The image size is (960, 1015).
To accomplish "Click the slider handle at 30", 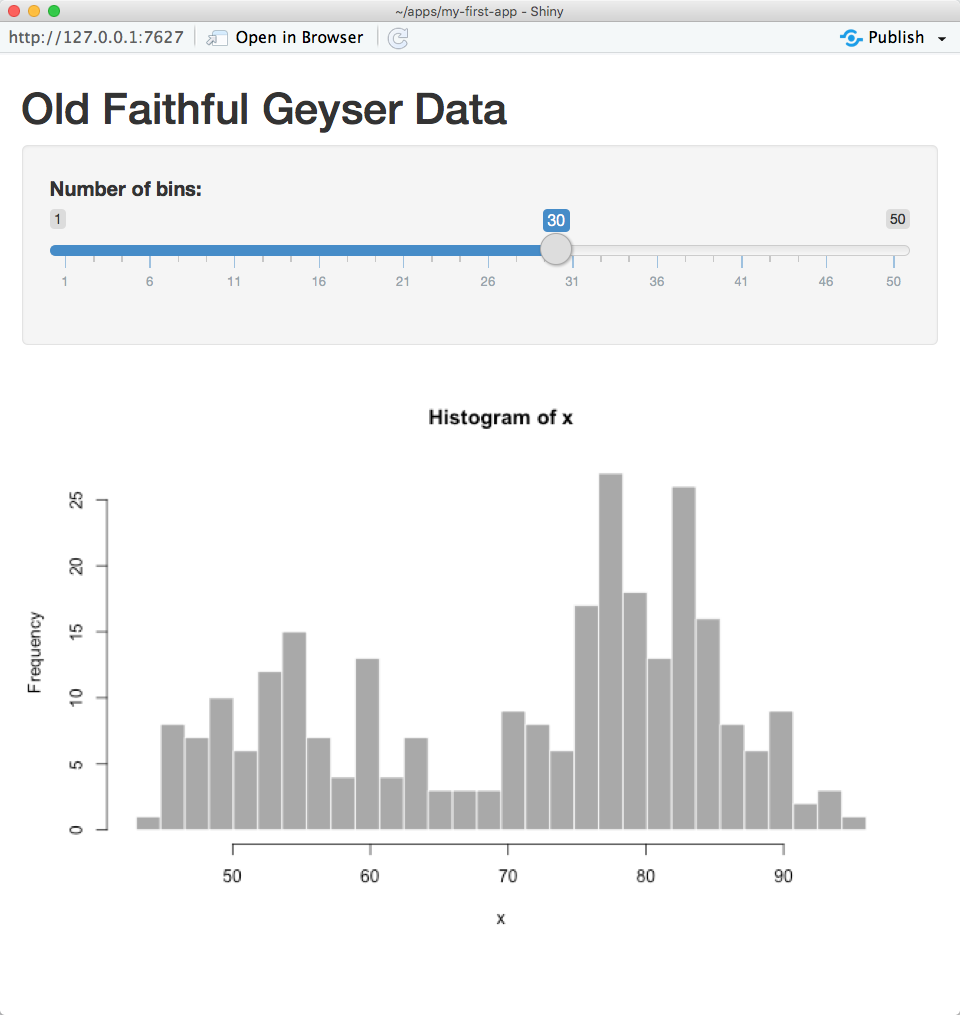I will [x=556, y=249].
